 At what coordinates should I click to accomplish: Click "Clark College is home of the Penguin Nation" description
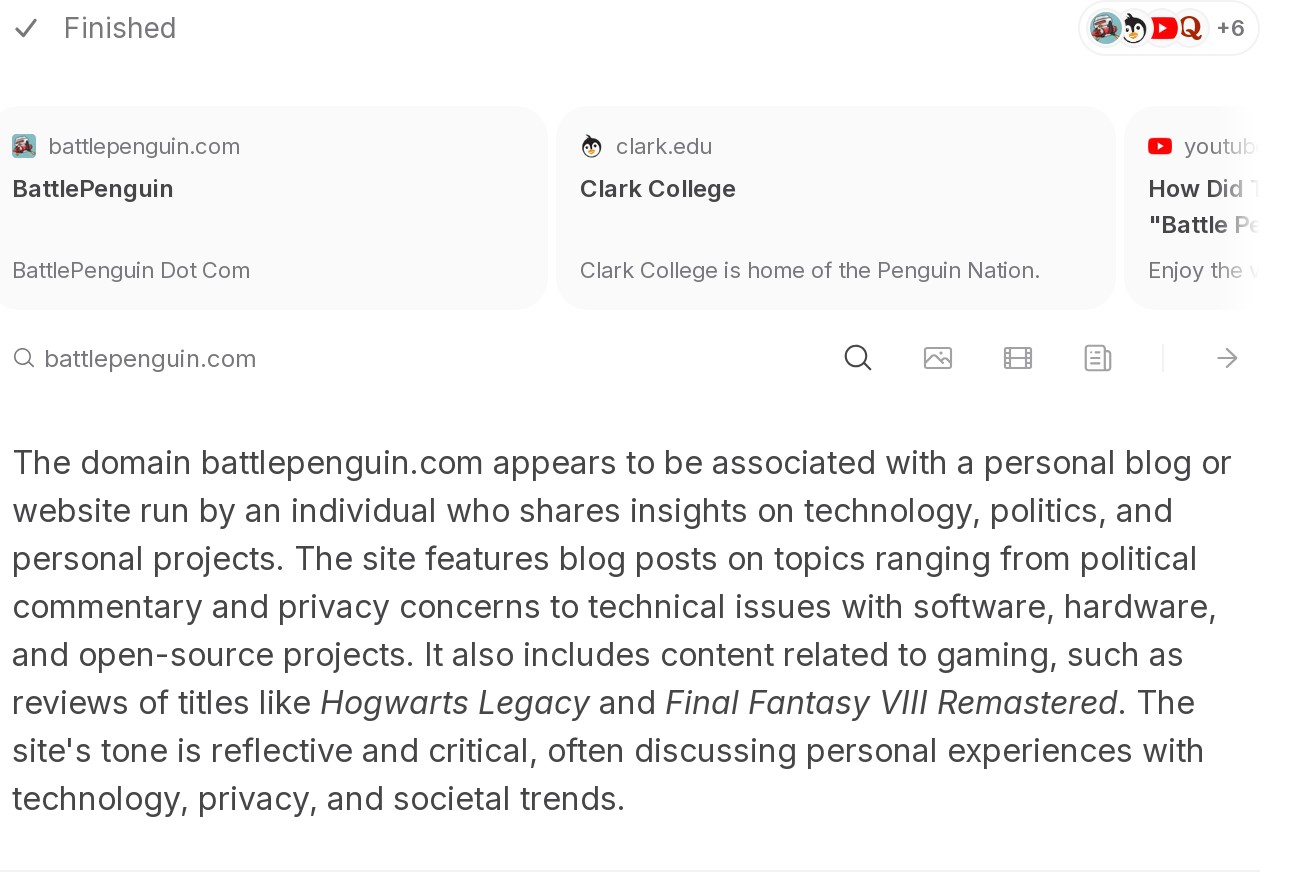click(810, 270)
